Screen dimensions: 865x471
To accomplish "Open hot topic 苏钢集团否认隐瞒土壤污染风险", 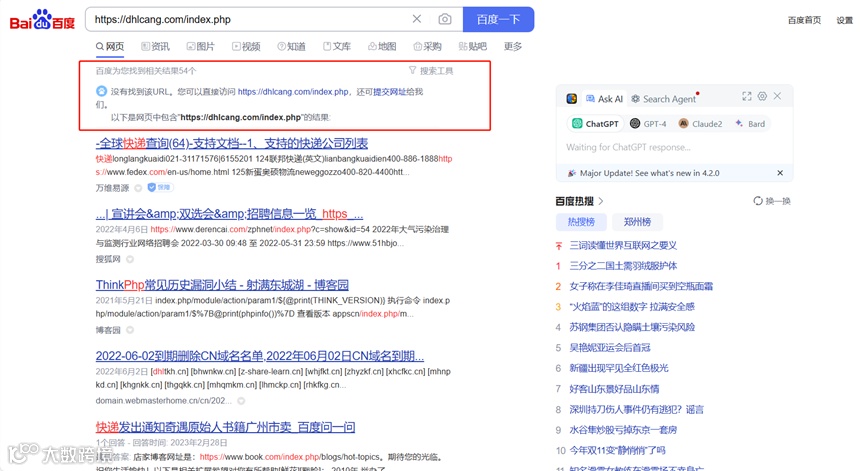I will click(632, 327).
